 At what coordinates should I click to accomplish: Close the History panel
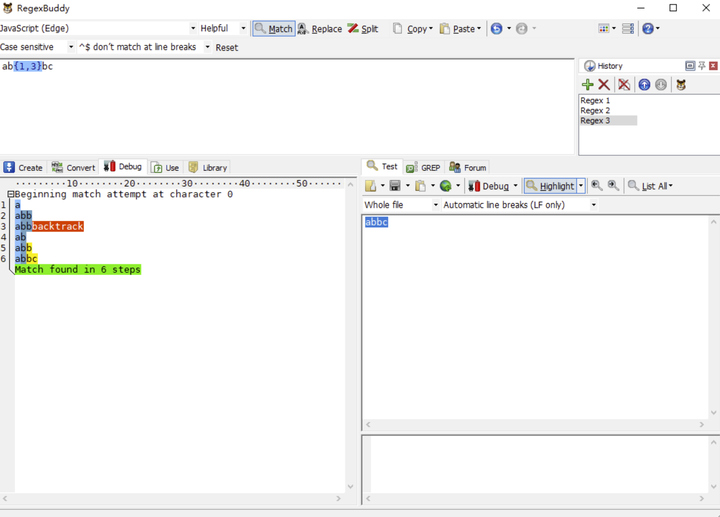713,66
